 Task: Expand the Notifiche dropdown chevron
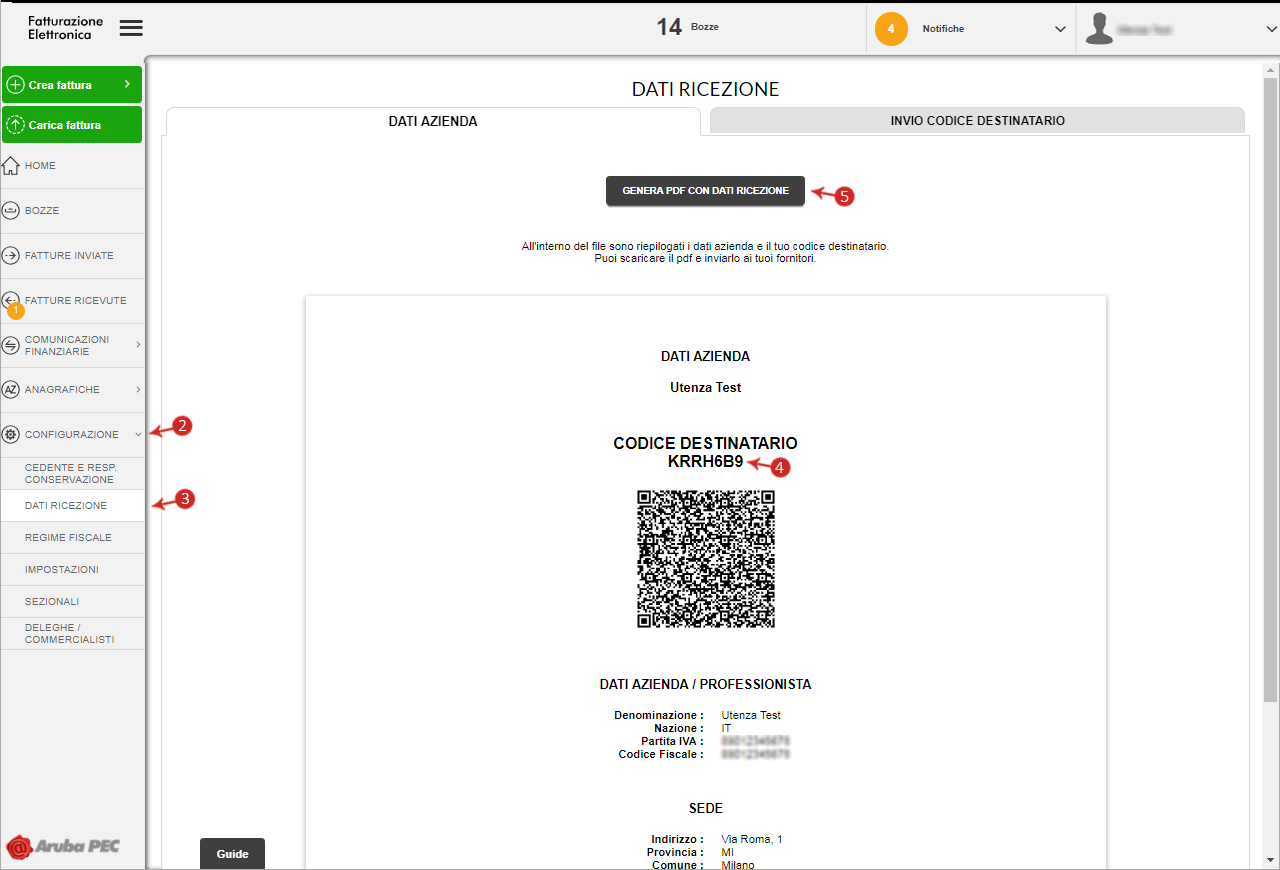click(x=1060, y=29)
